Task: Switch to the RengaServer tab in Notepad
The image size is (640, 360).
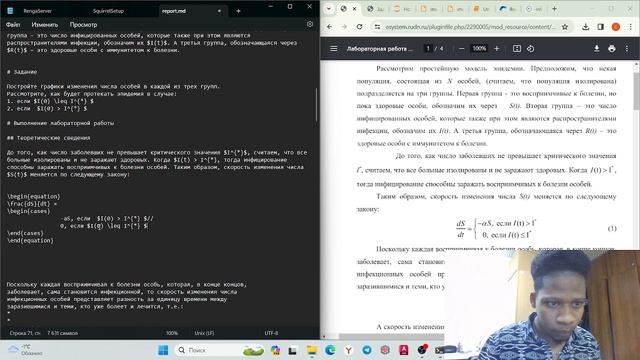Action: click(x=37, y=11)
